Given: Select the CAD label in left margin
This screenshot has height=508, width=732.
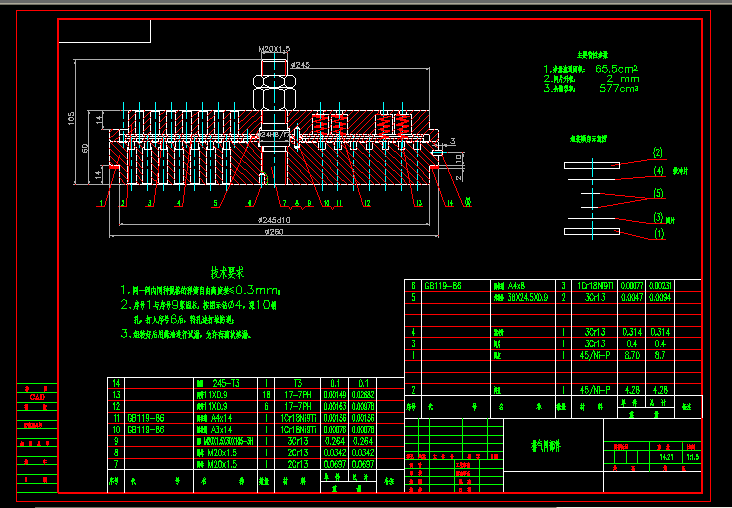Looking at the screenshot, I should point(36,397).
